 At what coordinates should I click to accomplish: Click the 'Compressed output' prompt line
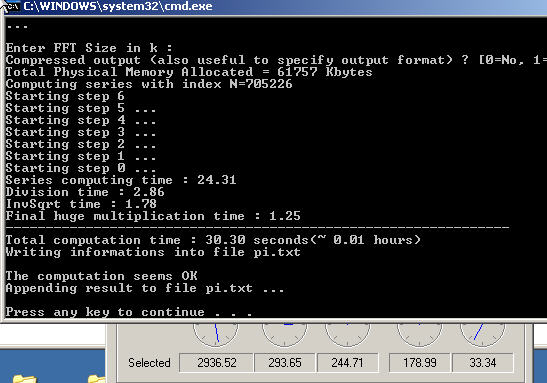(x=276, y=60)
